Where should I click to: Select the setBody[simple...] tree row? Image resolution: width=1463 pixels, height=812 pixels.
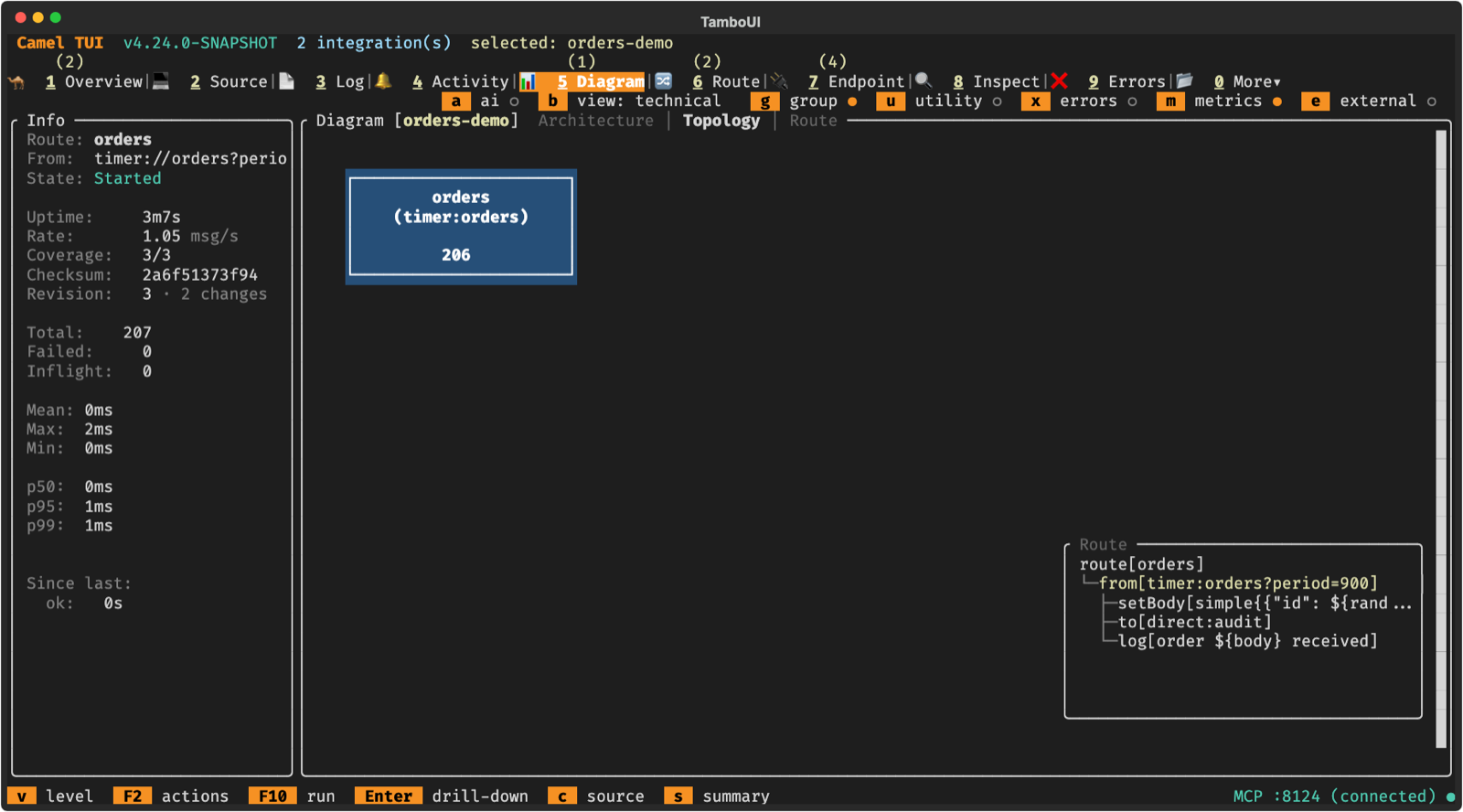[x=1265, y=603]
